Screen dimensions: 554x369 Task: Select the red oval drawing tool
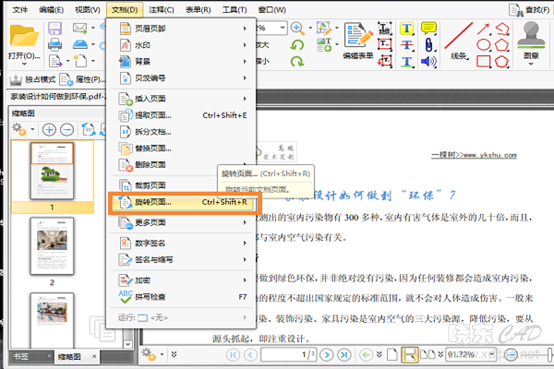pos(483,45)
